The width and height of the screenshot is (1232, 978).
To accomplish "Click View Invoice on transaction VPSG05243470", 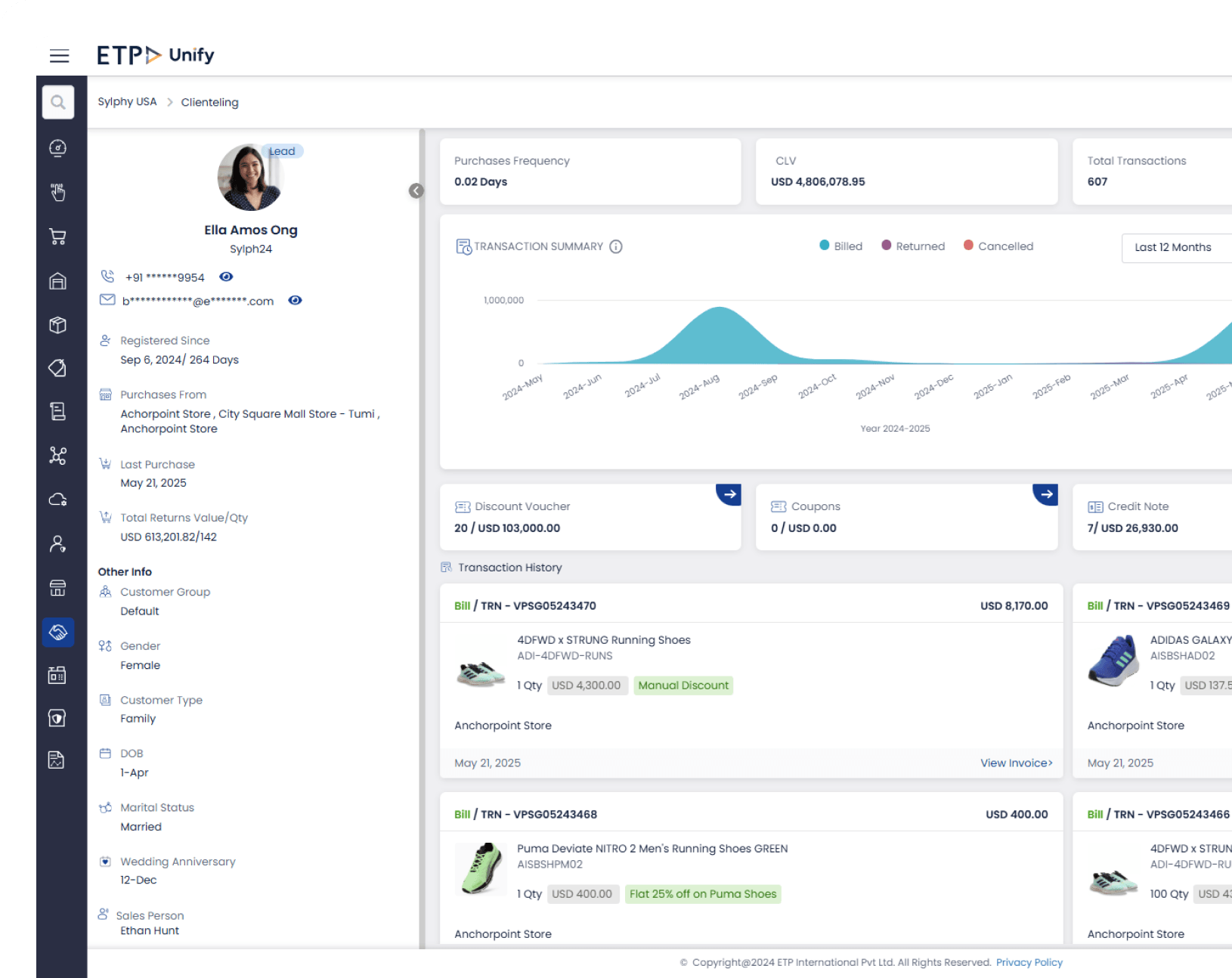I will click(x=1015, y=763).
